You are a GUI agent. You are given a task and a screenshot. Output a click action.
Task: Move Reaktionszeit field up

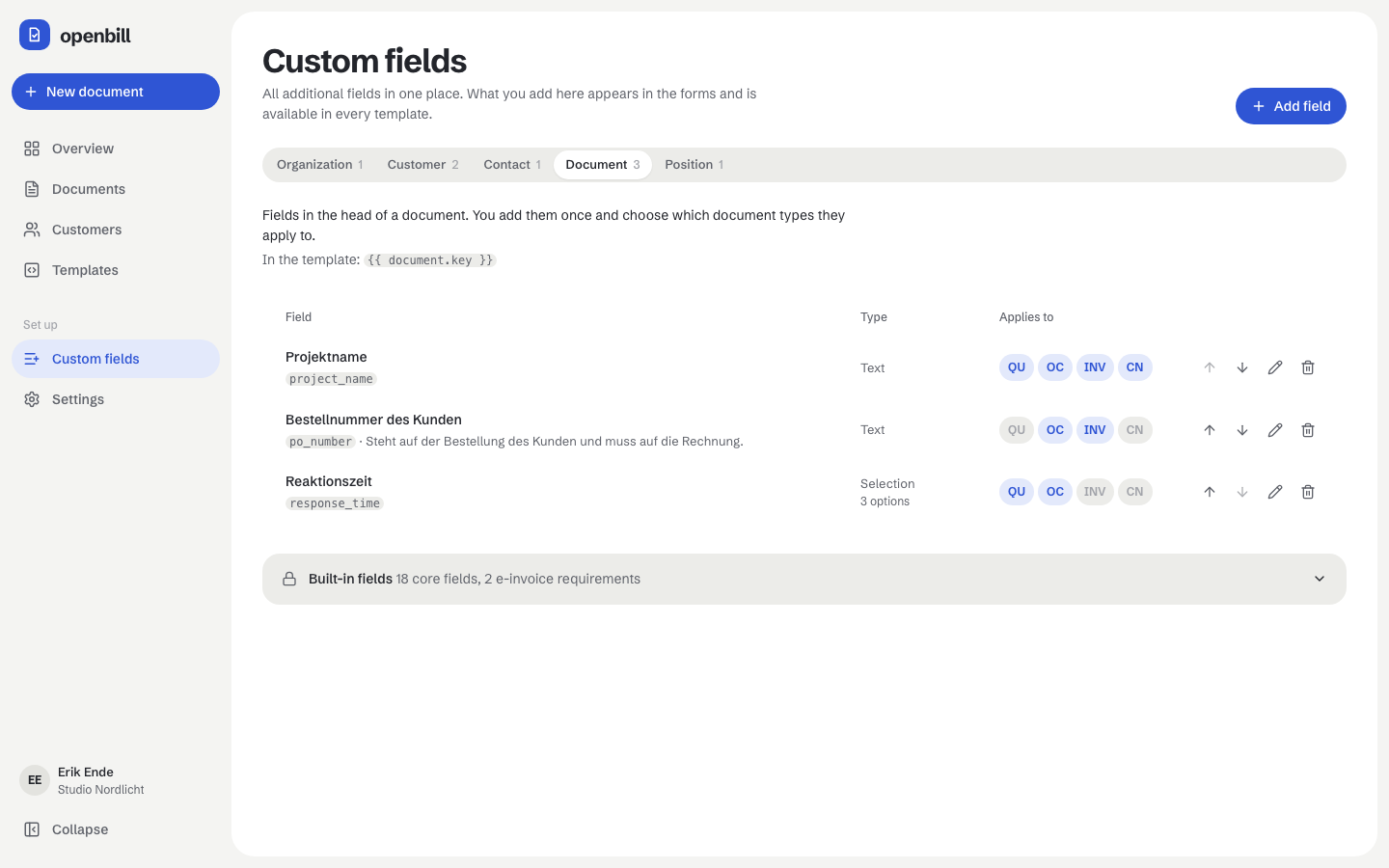(1210, 492)
